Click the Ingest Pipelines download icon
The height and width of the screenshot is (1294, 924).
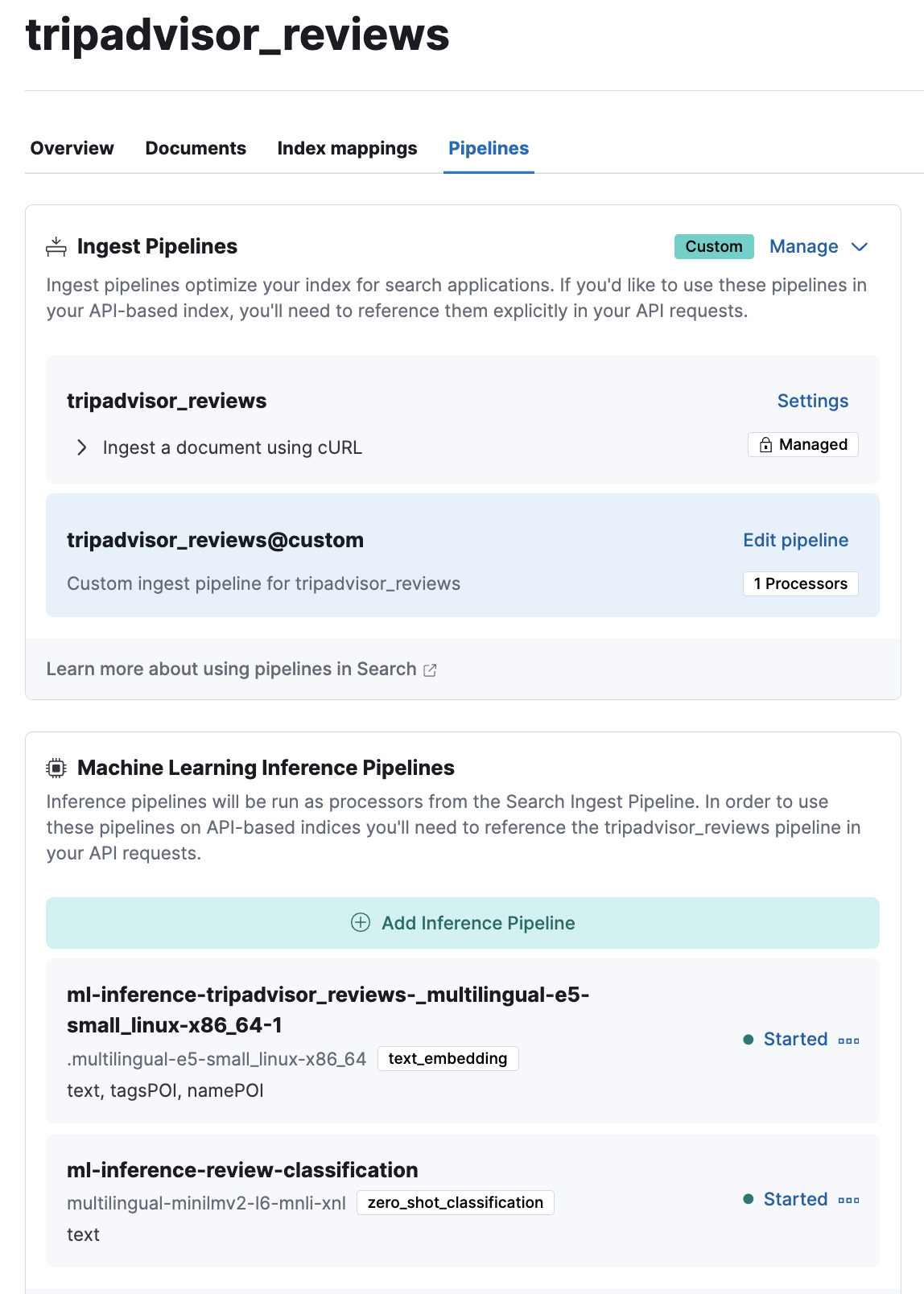(56, 247)
